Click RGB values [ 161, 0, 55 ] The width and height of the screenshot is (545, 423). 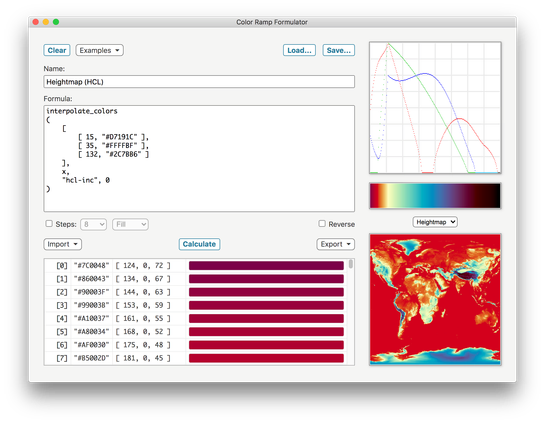coord(143,318)
